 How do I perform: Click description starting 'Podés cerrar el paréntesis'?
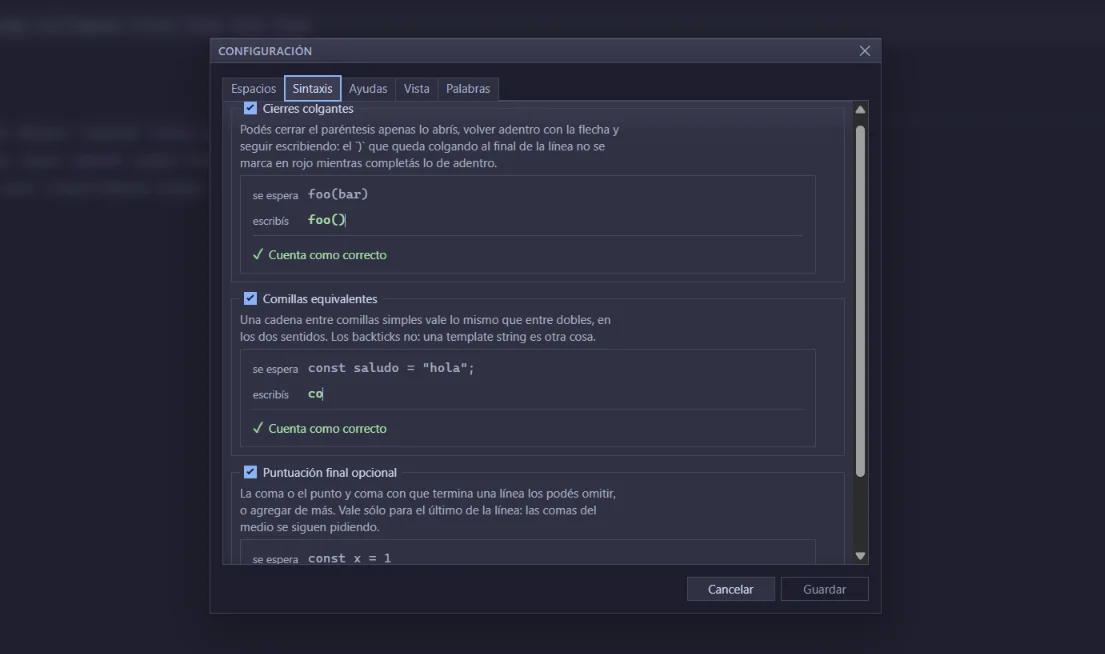pyautogui.click(x=429, y=147)
